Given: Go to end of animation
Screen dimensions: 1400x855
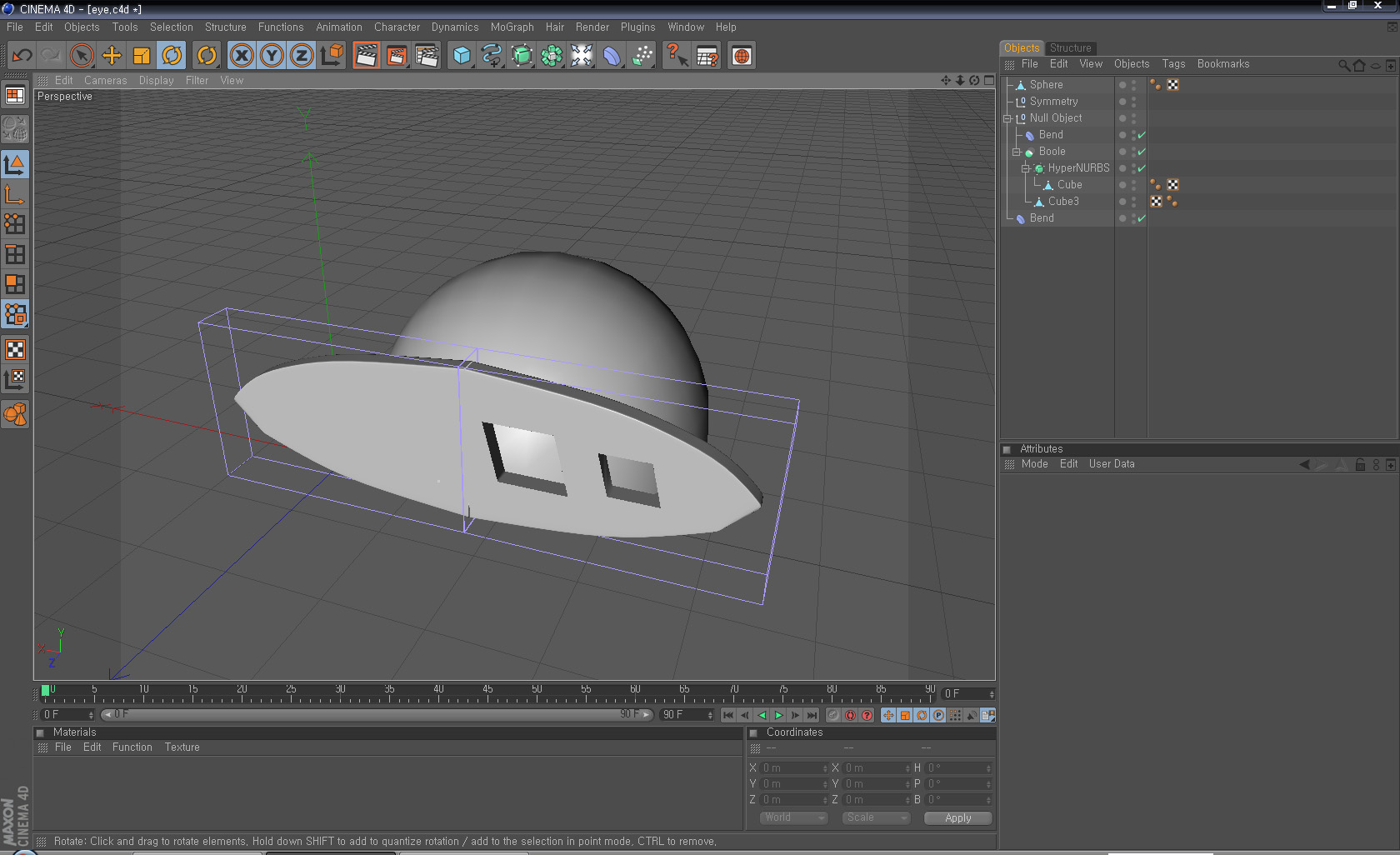Looking at the screenshot, I should 812,715.
